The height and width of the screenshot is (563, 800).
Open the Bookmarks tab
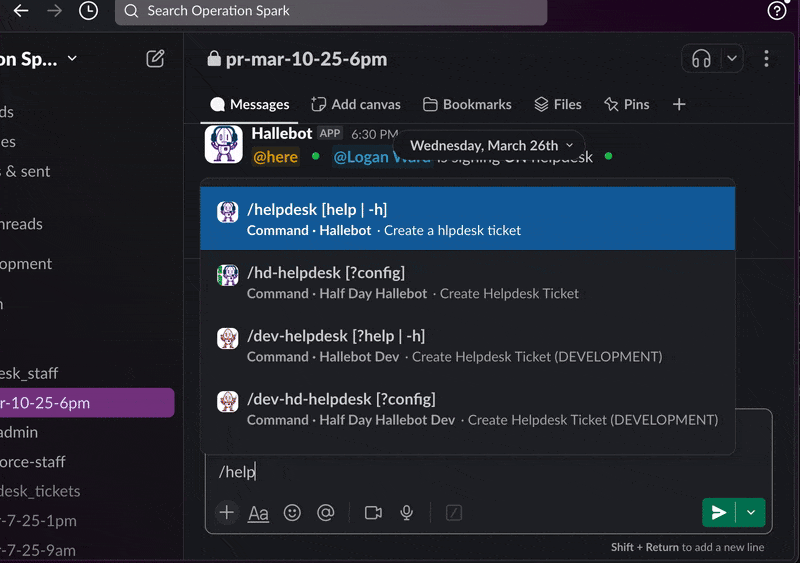click(467, 105)
